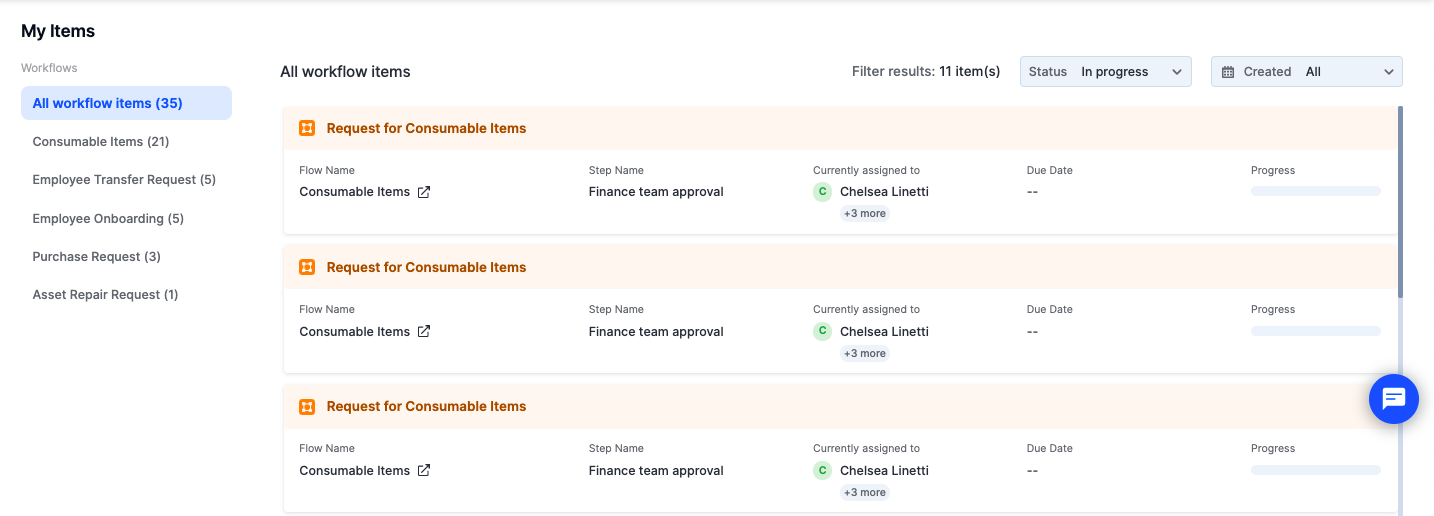Click external link icon in second Consumable Items row

[424, 331]
